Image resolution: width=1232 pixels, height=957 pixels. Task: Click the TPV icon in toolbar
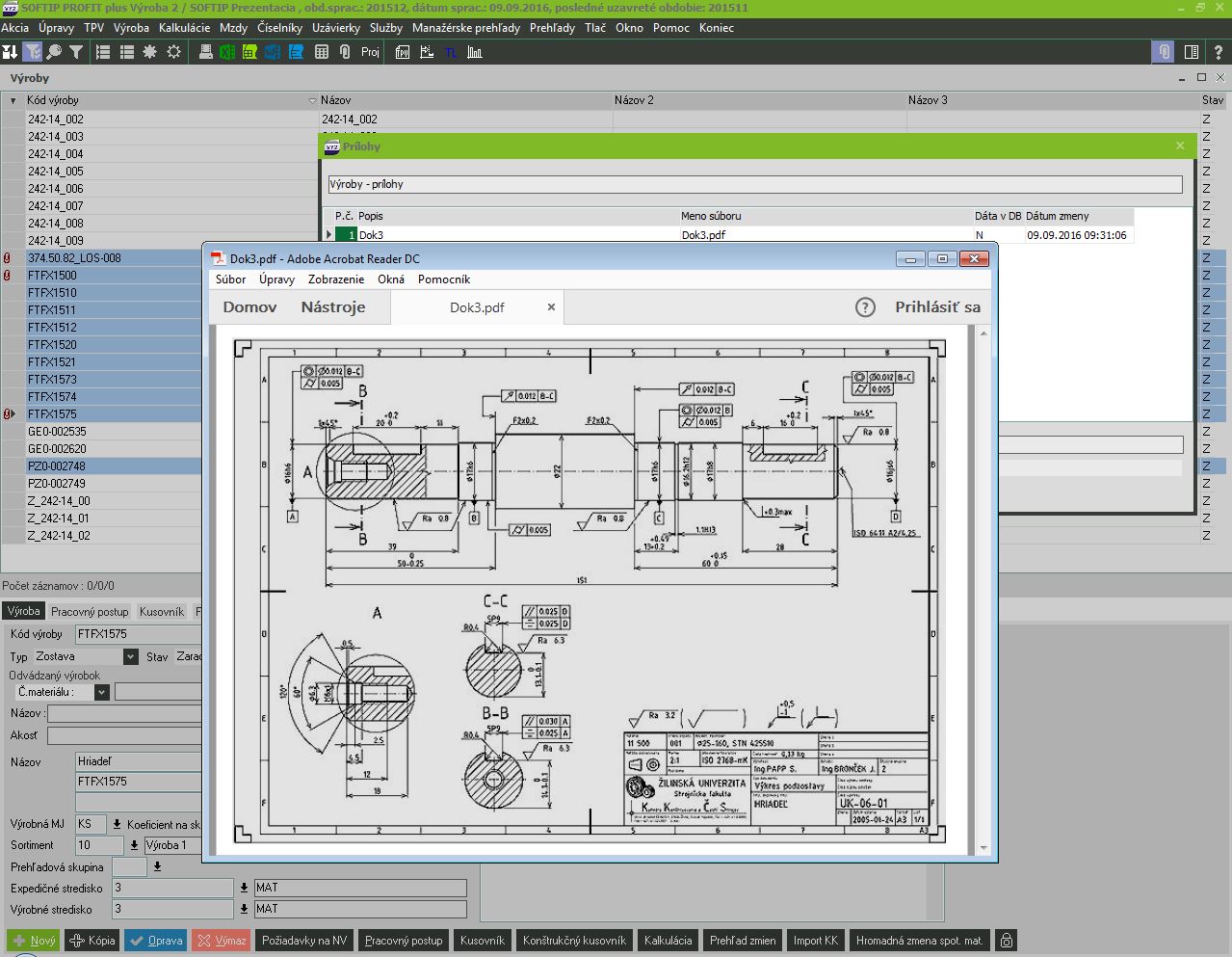(403, 52)
